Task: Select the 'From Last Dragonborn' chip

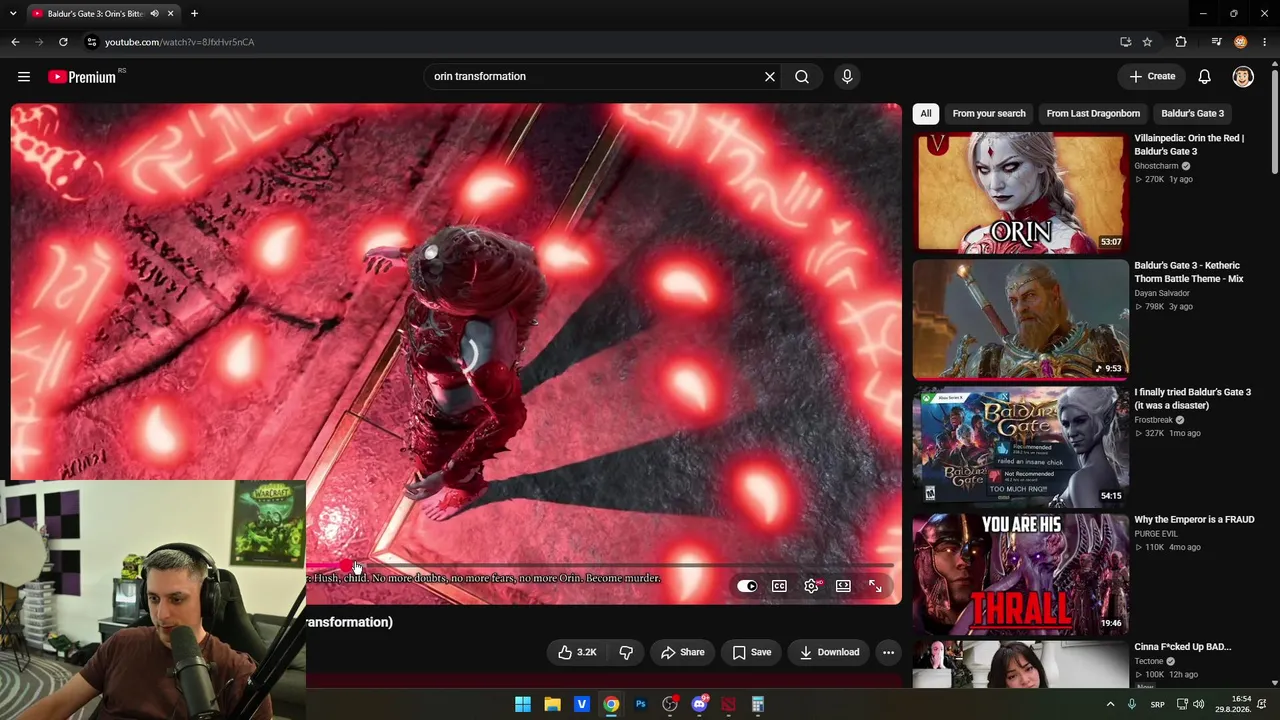Action: (x=1093, y=113)
